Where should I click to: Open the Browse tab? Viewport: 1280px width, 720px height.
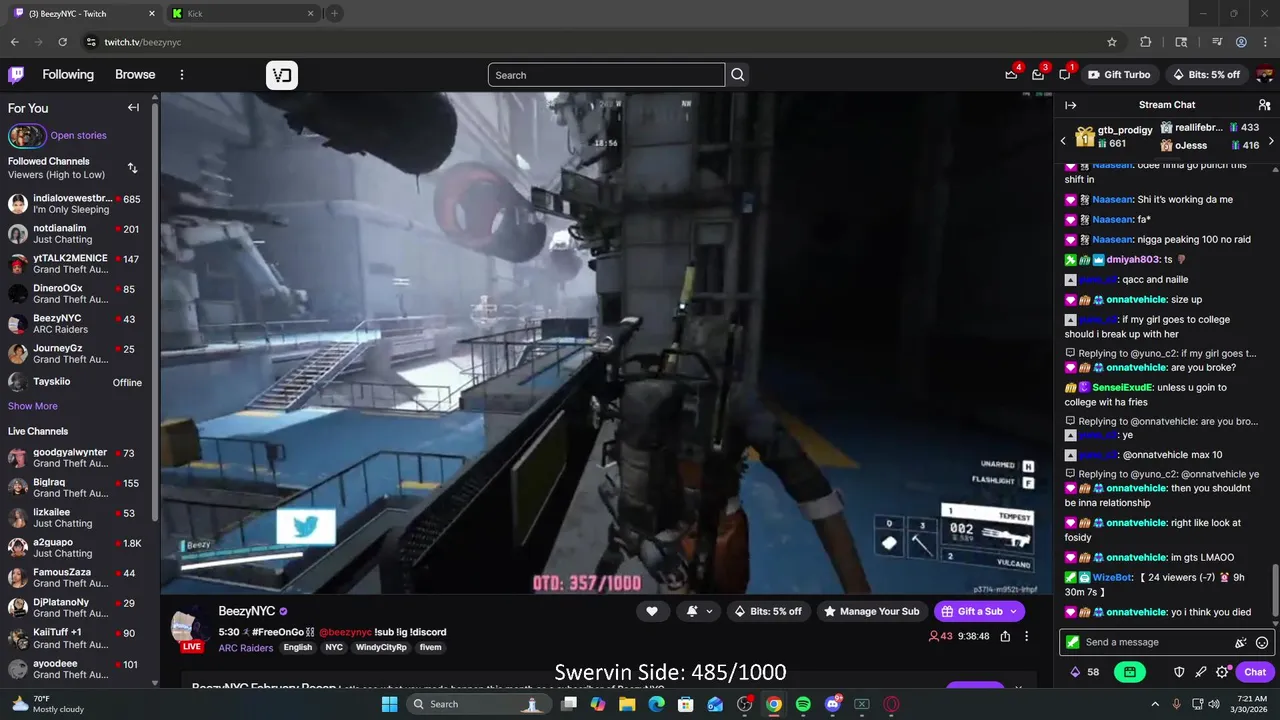135,75
